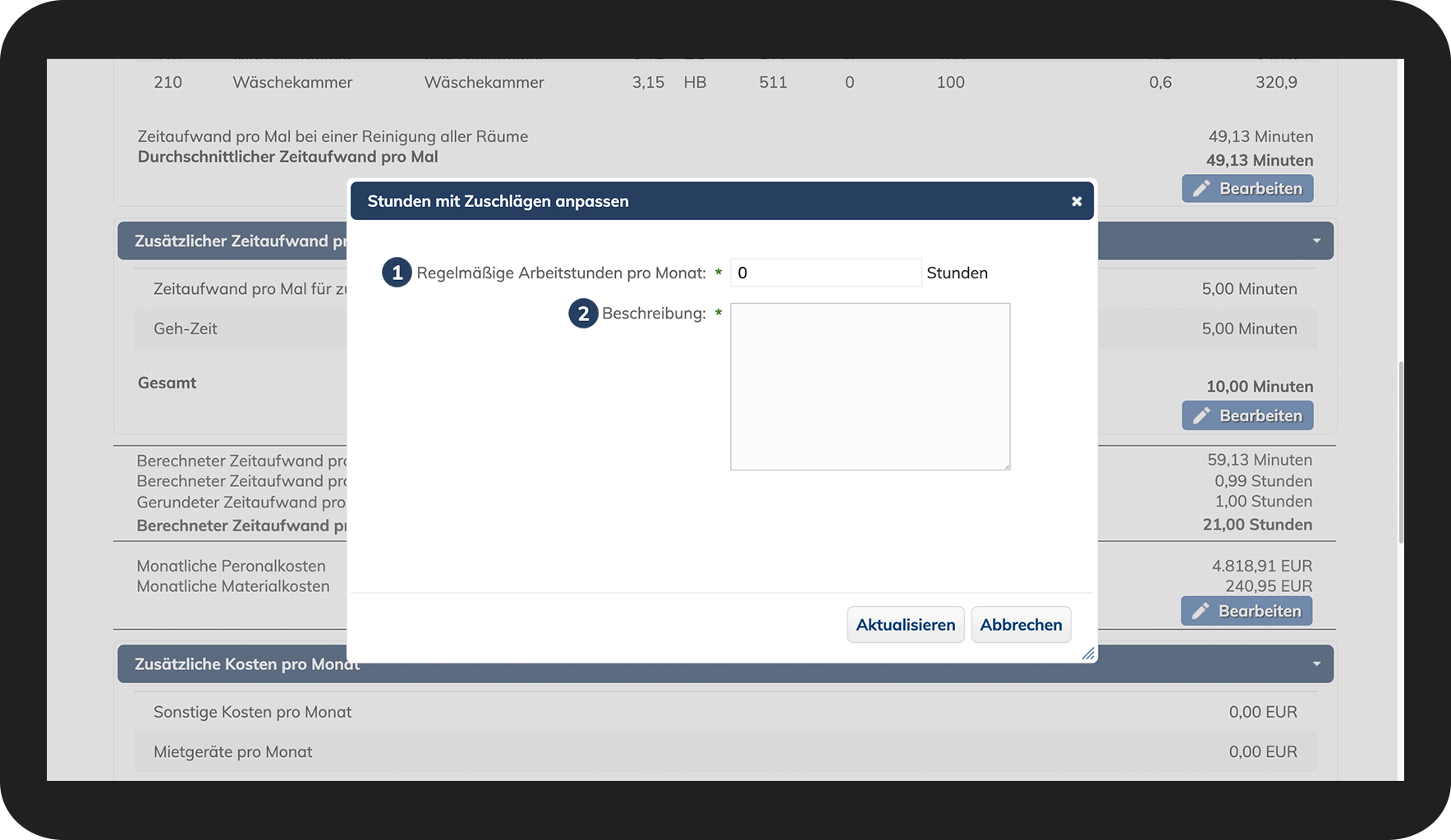Viewport: 1451px width, 840px height.
Task: Click the 240,95 EUR amount
Action: click(1269, 586)
